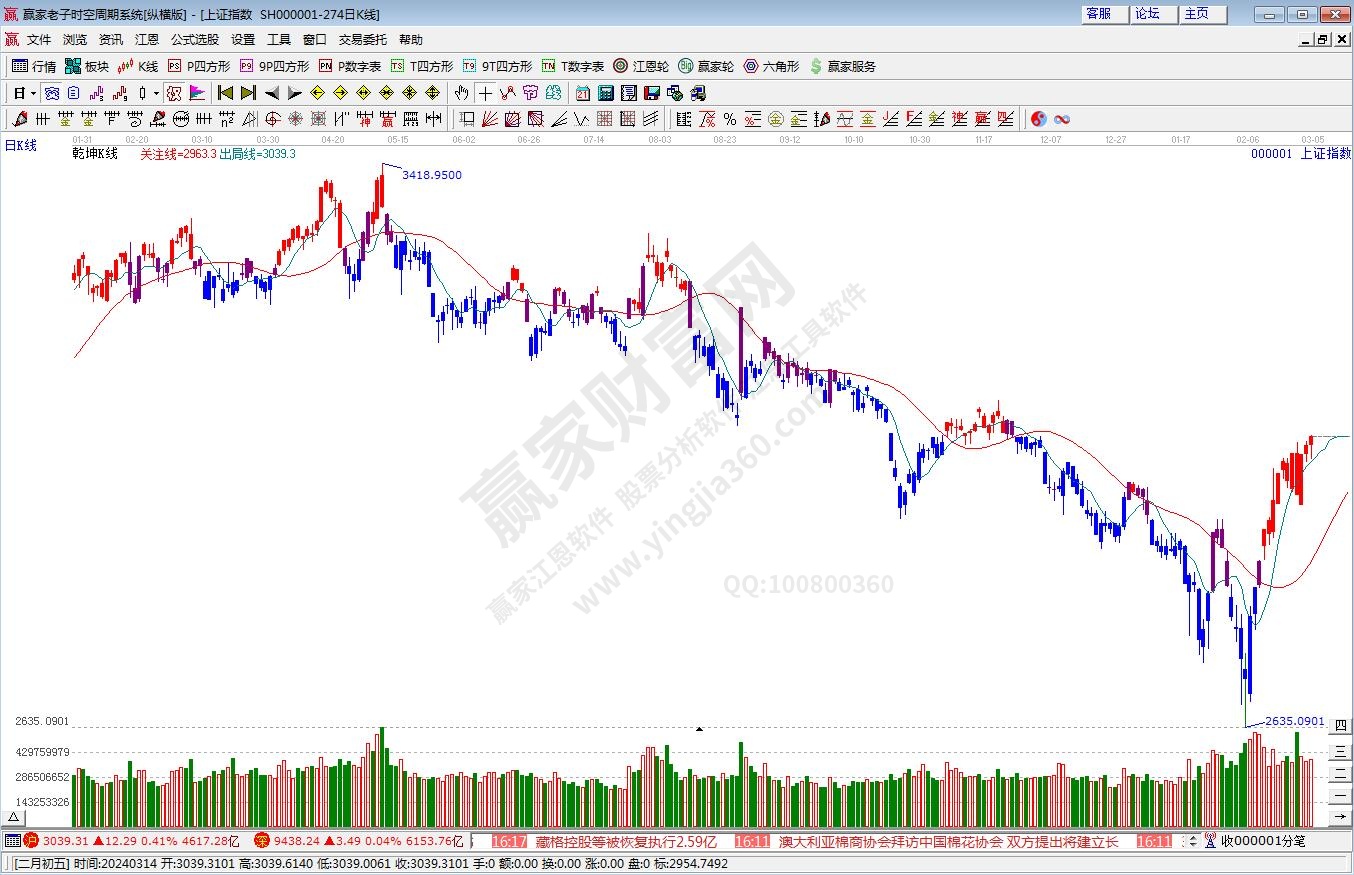Expand the indicator pane up-triangle button
The image size is (1354, 875).
click(x=12, y=817)
